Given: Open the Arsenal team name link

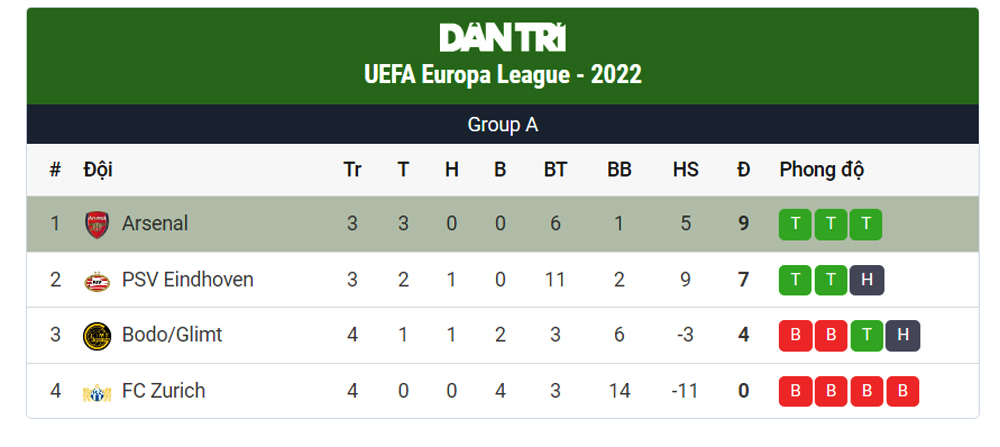Looking at the screenshot, I should point(154,223).
